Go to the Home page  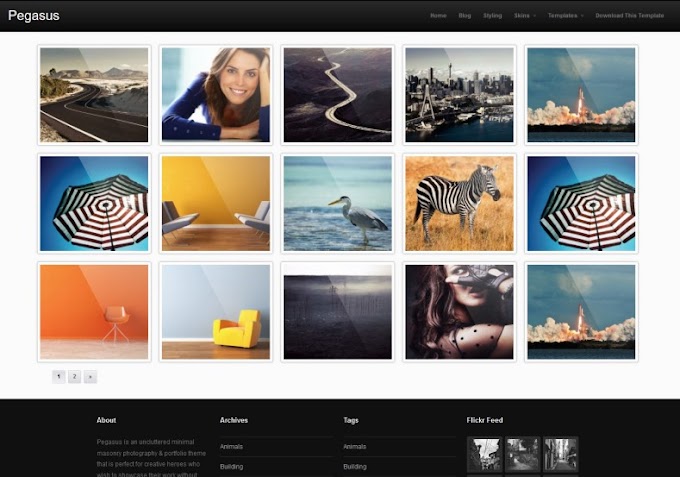[438, 16]
